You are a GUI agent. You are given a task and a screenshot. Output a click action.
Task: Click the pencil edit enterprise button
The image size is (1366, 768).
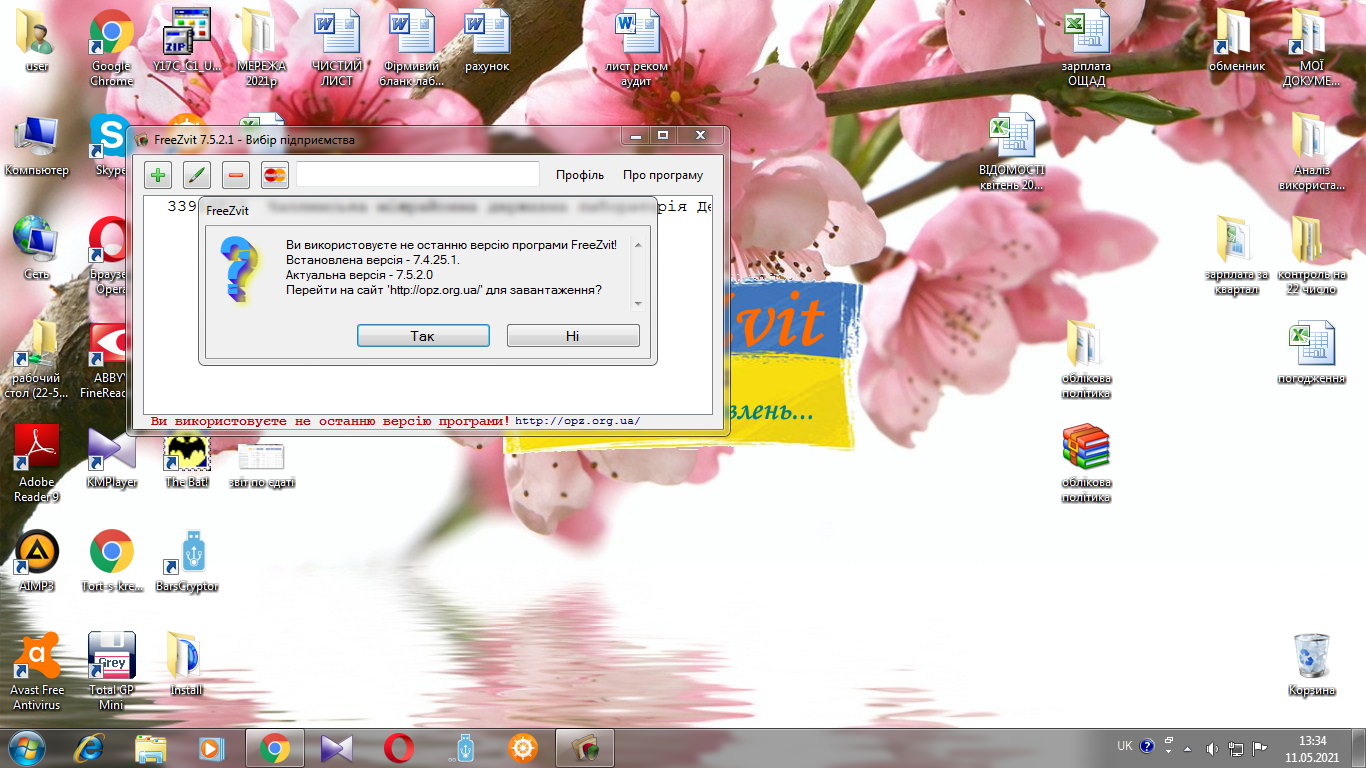pos(197,176)
